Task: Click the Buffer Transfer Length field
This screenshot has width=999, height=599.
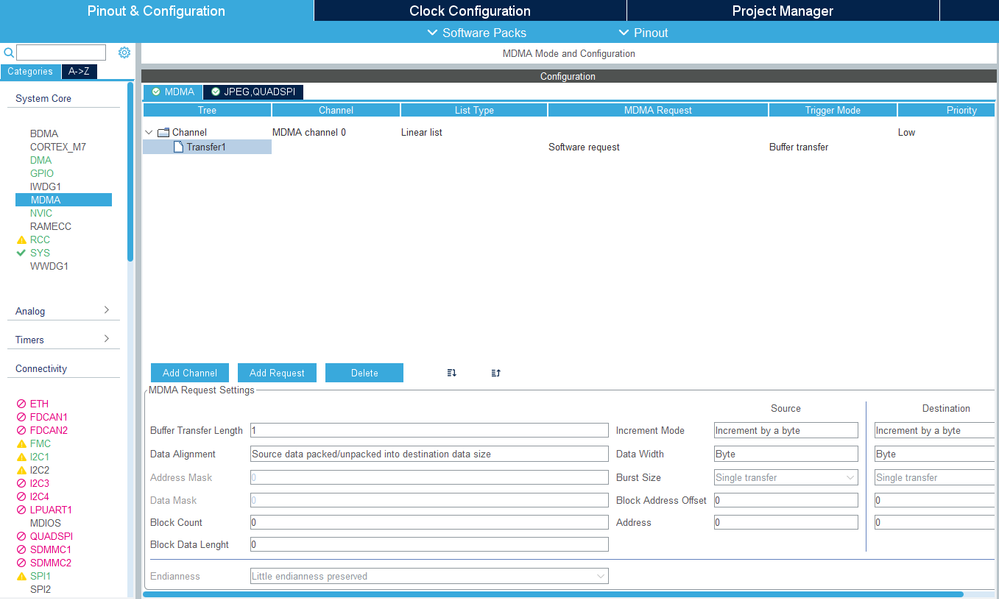Action: [429, 431]
